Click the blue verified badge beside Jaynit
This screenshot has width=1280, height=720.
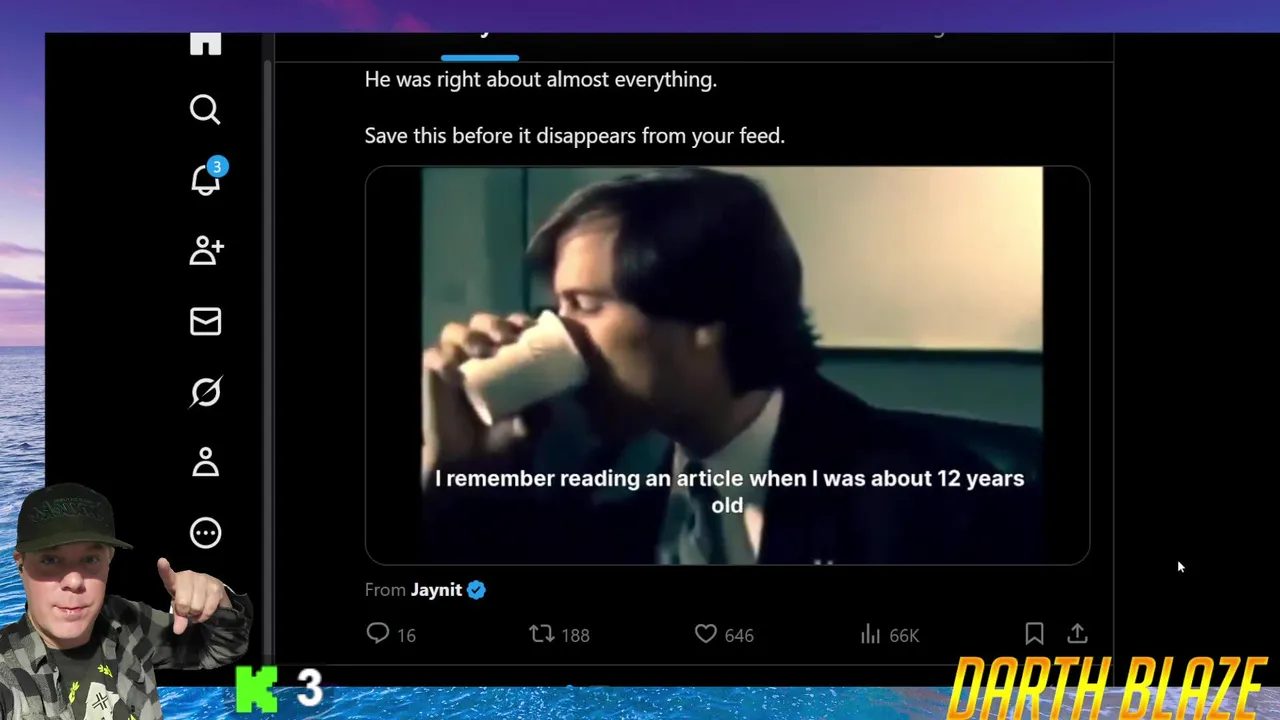pyautogui.click(x=476, y=590)
